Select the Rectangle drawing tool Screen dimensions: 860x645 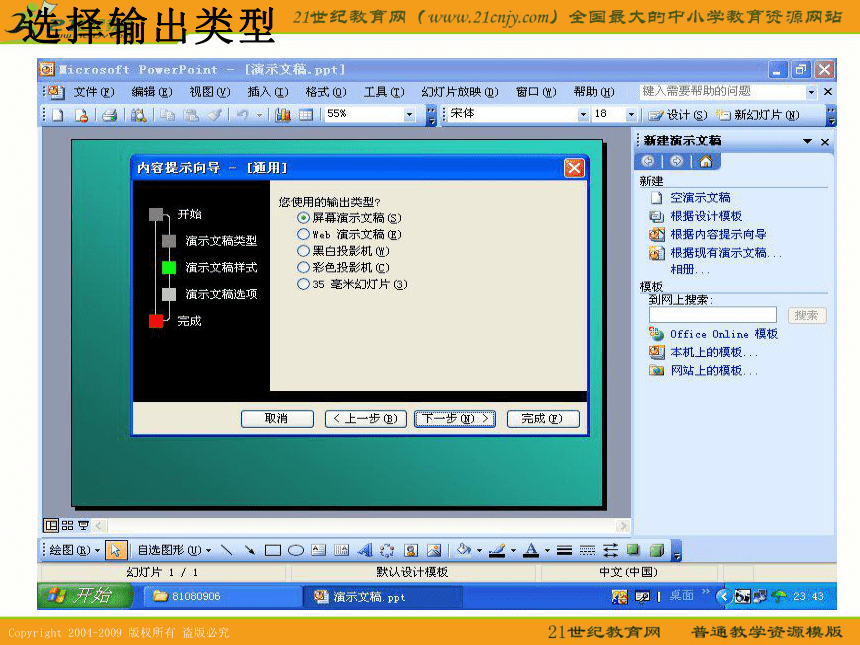(273, 550)
